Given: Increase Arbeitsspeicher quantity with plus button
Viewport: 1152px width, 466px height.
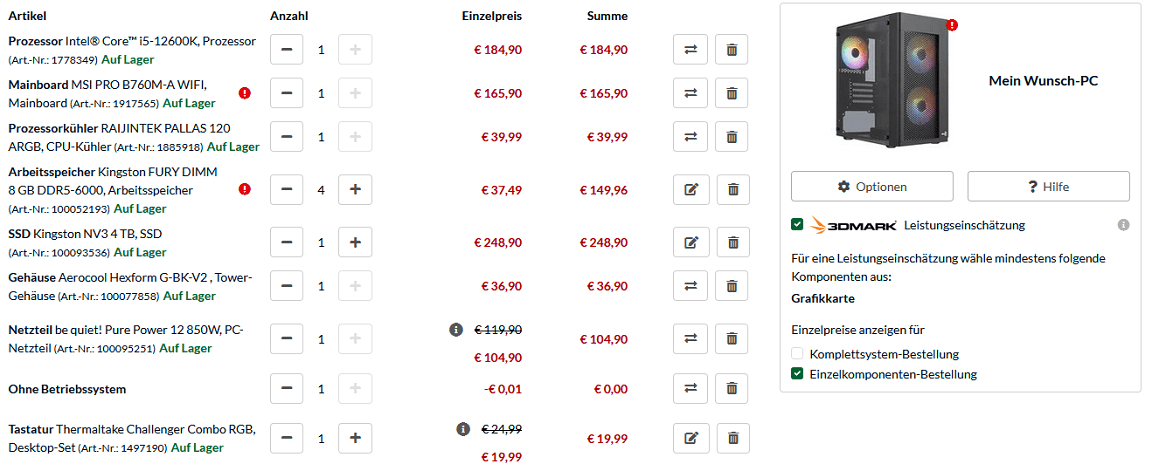Looking at the screenshot, I should point(355,189).
